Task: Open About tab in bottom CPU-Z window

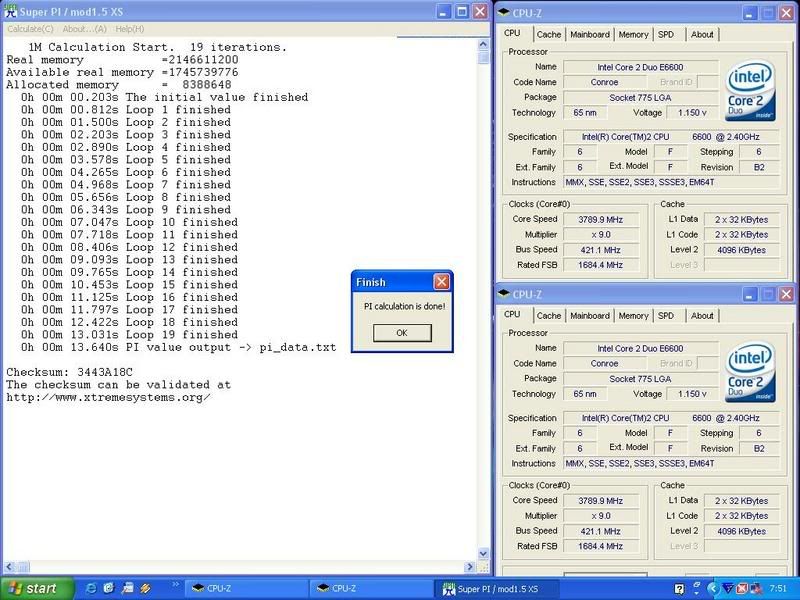Action: (702, 315)
